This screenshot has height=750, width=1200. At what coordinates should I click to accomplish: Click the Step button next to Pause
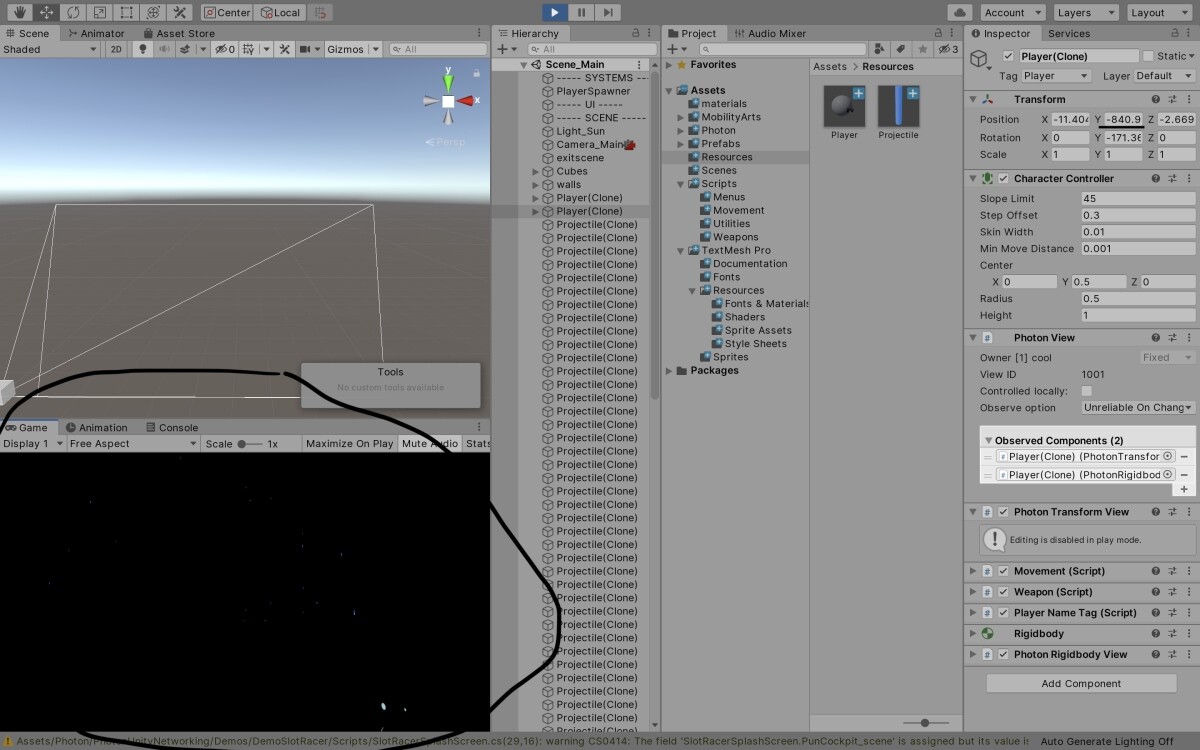click(x=609, y=12)
